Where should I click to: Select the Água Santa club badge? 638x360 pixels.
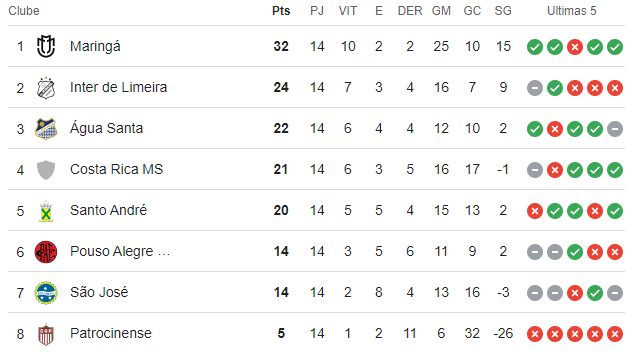tap(46, 129)
